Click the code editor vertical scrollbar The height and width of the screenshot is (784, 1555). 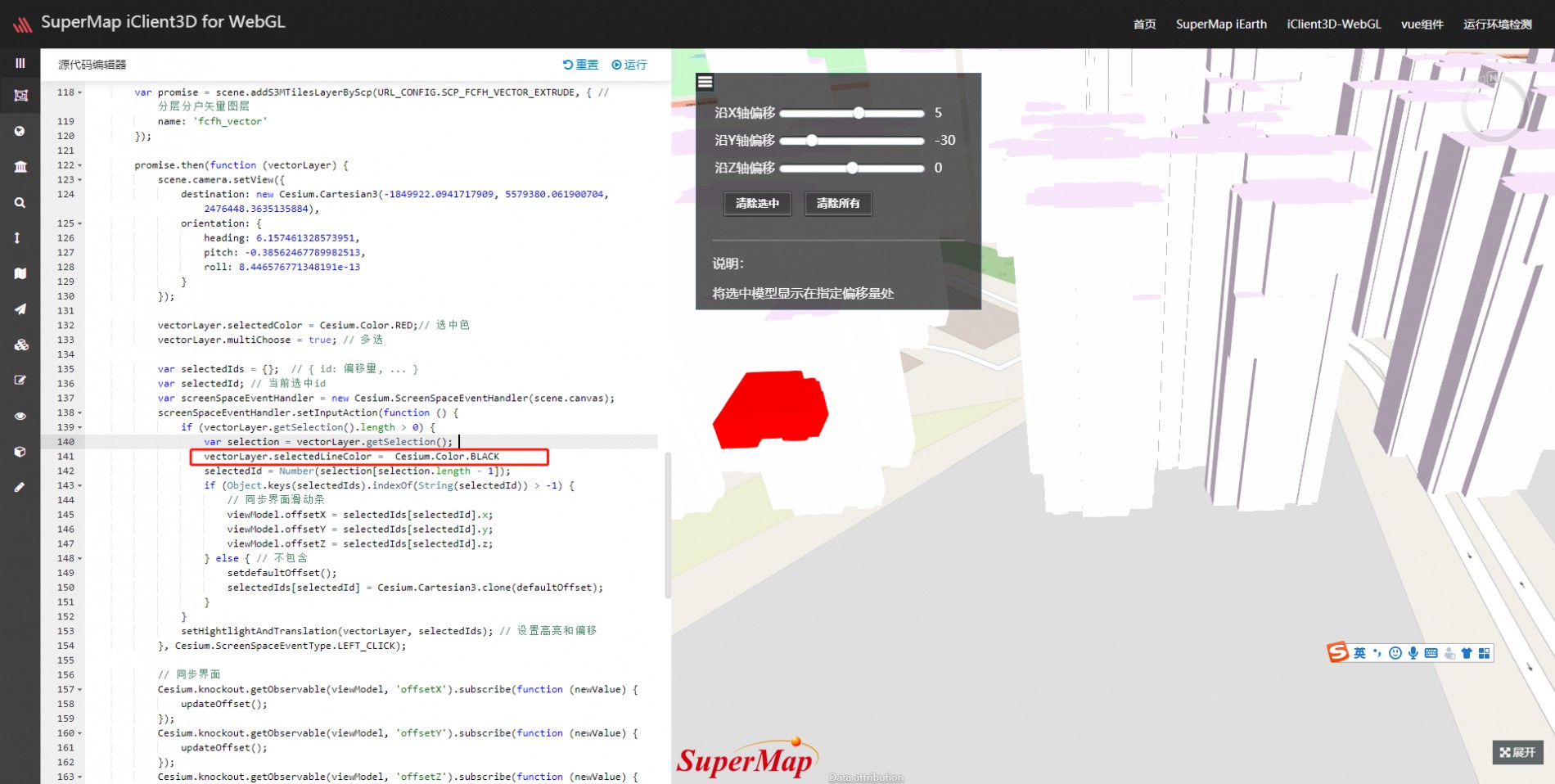coord(668,524)
